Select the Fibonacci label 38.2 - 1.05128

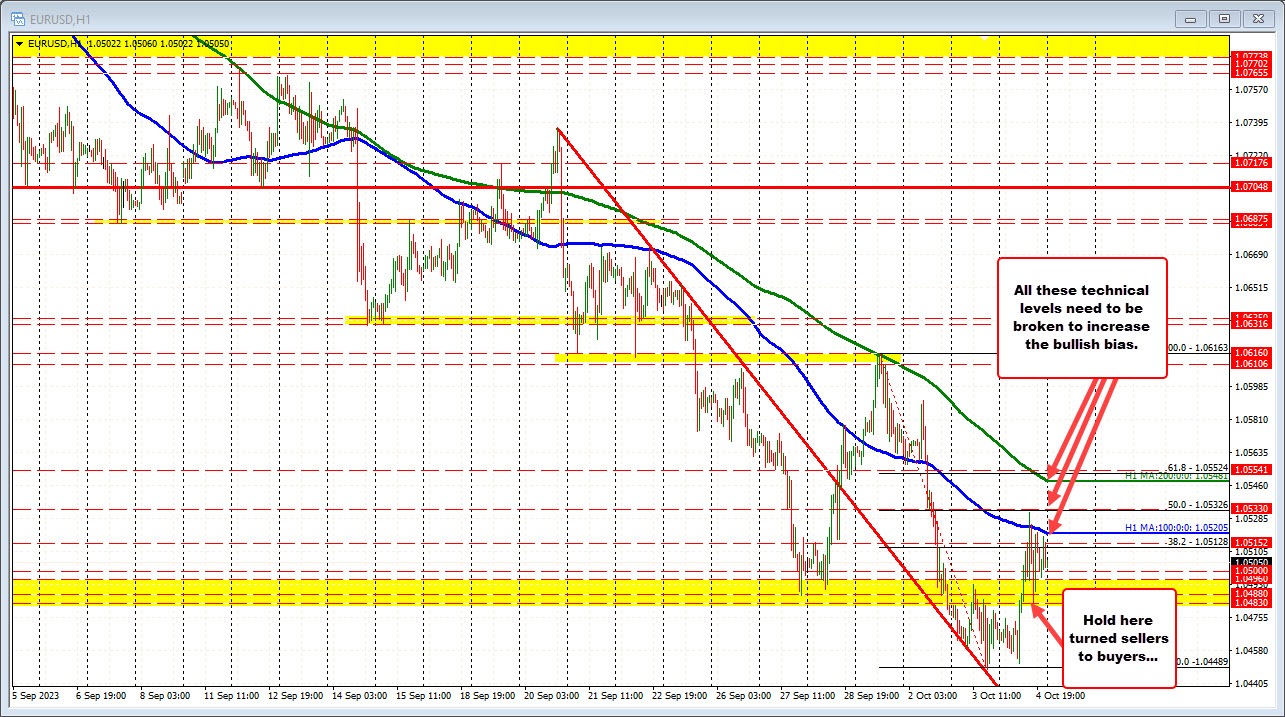point(1197,541)
